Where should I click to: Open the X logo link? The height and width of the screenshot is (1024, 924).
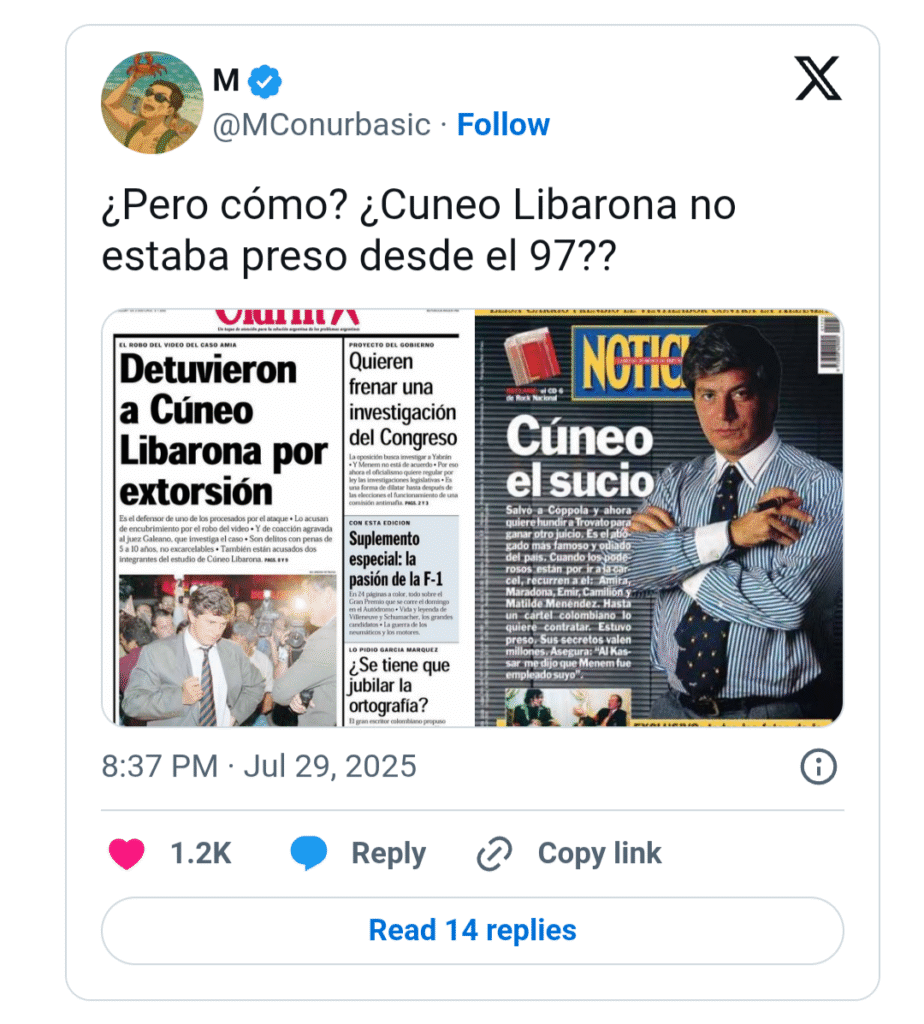click(818, 78)
